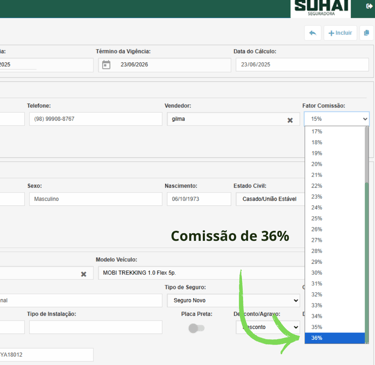Viewport: 375px width, 365px height.
Task: Select 19% in the commission list
Action: click(335, 153)
